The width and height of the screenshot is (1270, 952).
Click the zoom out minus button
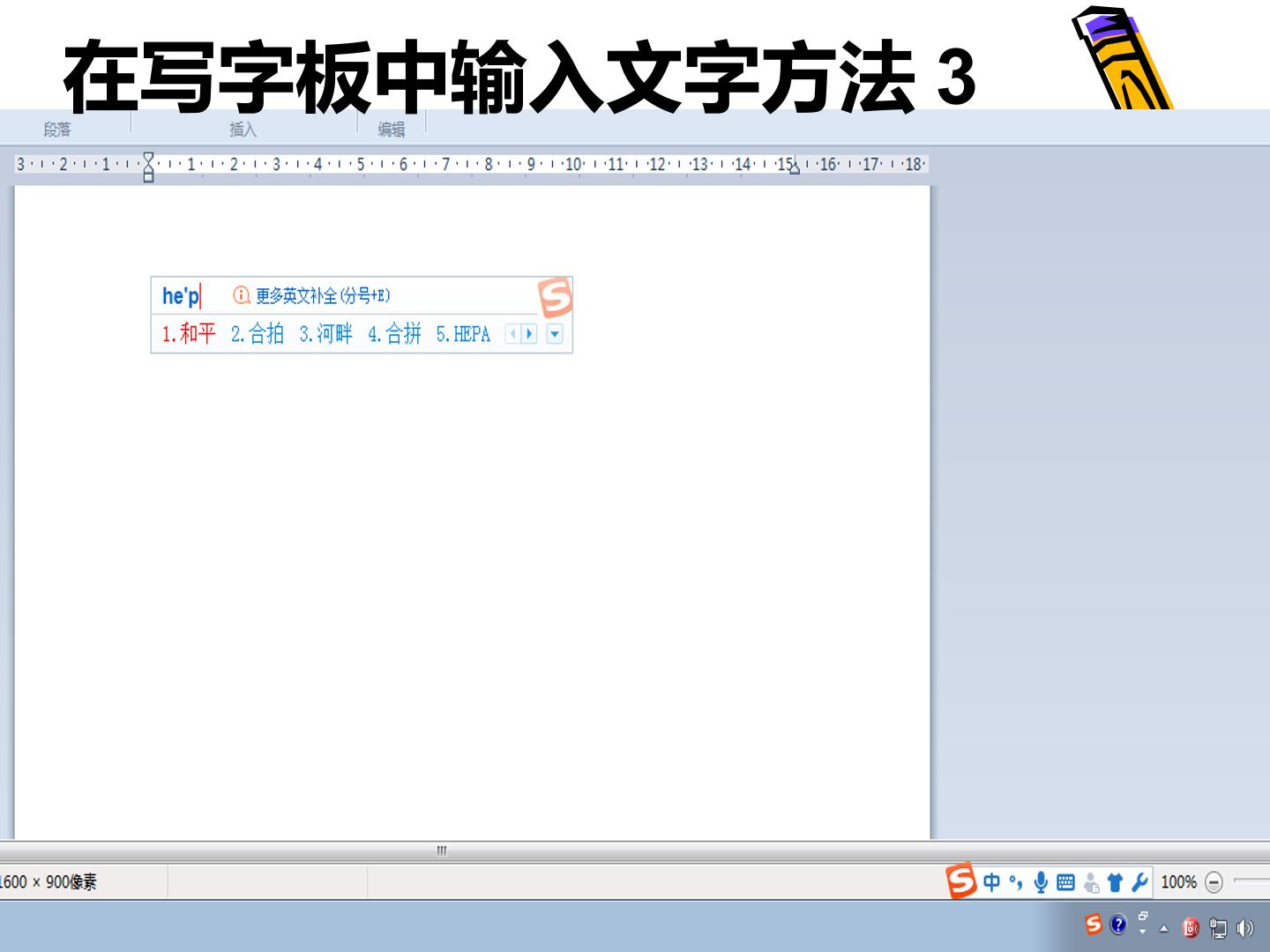[1214, 882]
